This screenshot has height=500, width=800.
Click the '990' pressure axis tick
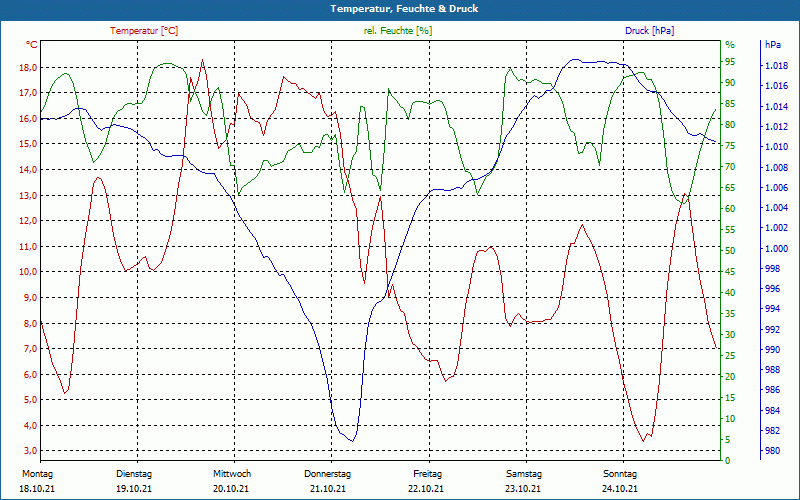pos(772,349)
